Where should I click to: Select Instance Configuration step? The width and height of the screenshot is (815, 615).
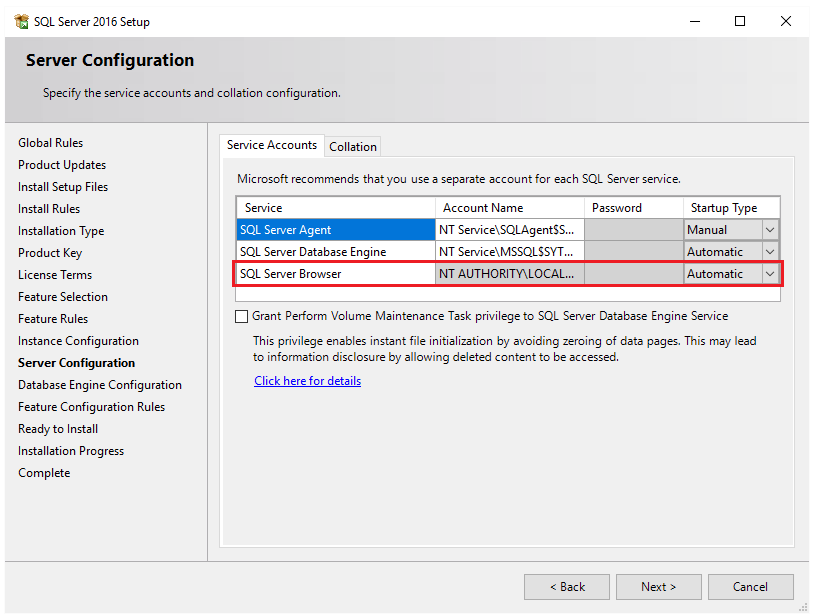coord(78,341)
